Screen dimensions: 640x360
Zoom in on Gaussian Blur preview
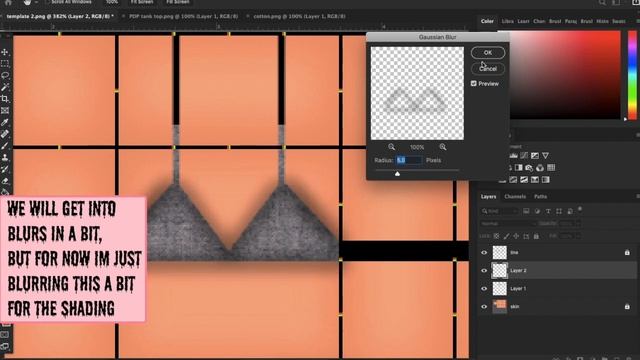[x=443, y=147]
